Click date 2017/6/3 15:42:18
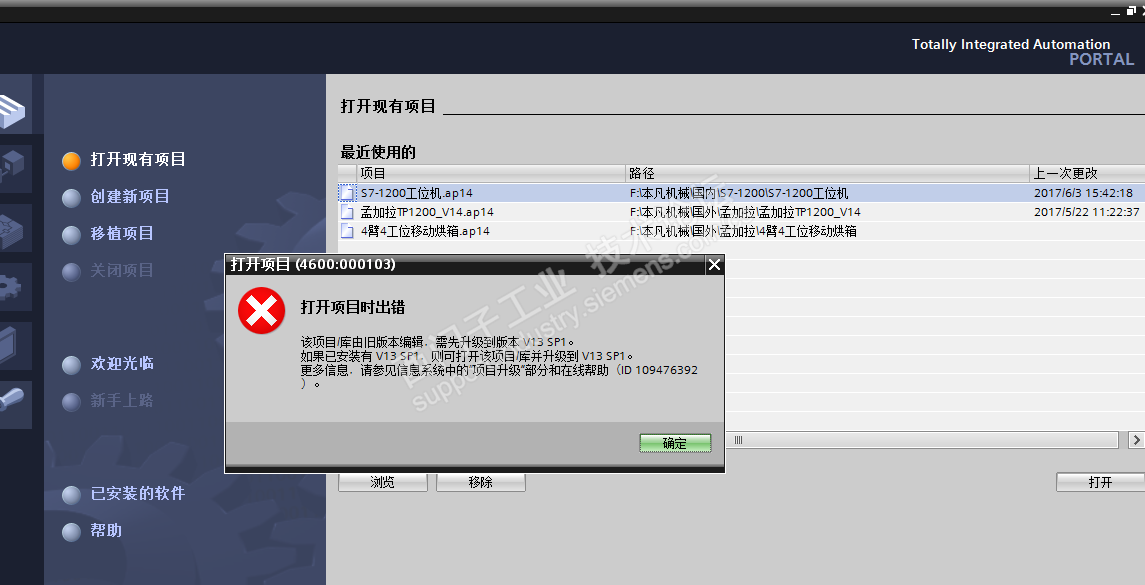Viewport: 1145px width, 585px height. click(x=1083, y=193)
